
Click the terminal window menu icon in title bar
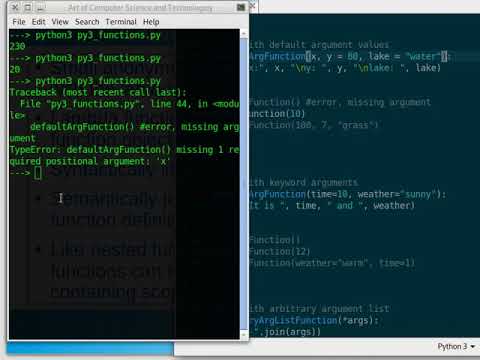pyautogui.click(x=241, y=7)
